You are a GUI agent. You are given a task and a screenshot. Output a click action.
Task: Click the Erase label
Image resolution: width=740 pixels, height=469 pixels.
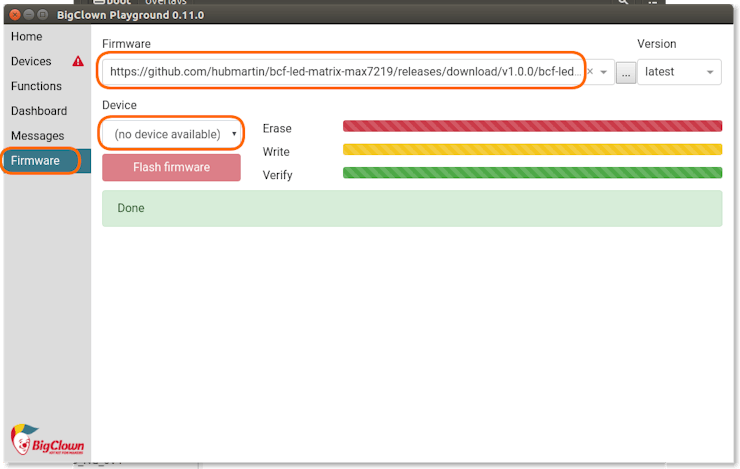(277, 128)
